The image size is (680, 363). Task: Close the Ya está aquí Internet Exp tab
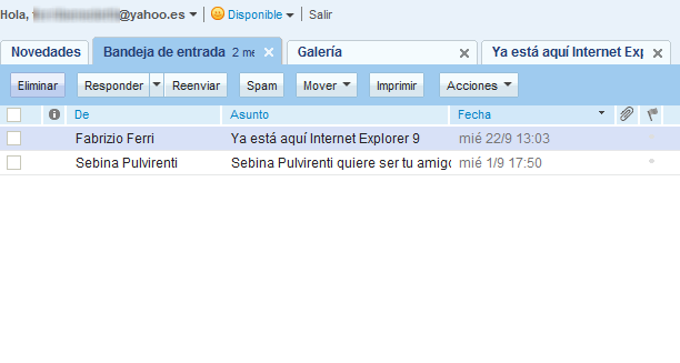click(x=658, y=53)
